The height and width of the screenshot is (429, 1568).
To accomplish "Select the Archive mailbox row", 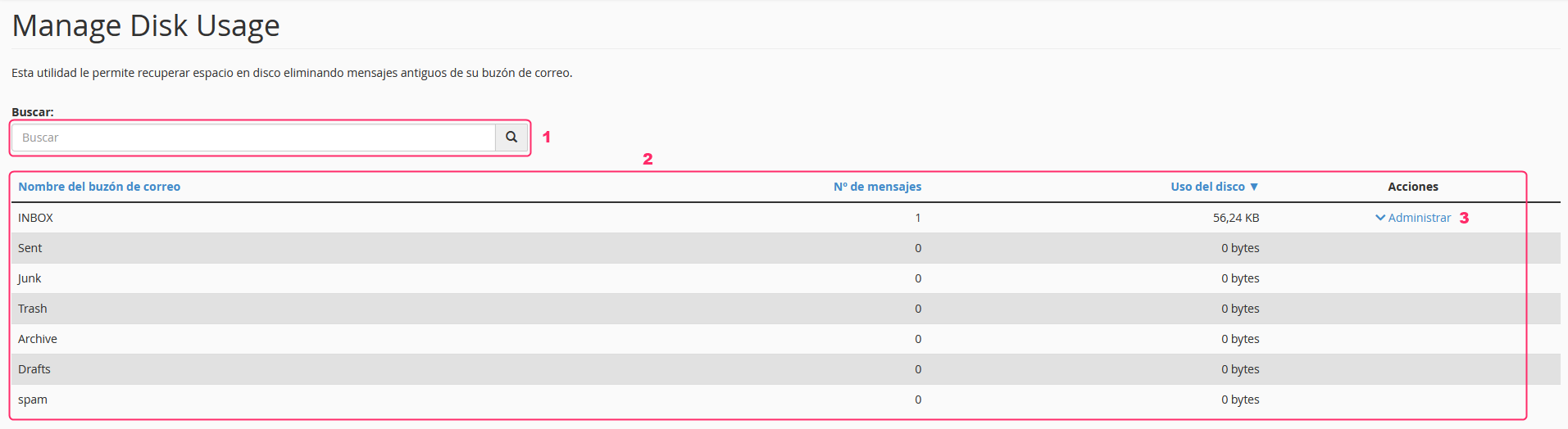I will (786, 339).
